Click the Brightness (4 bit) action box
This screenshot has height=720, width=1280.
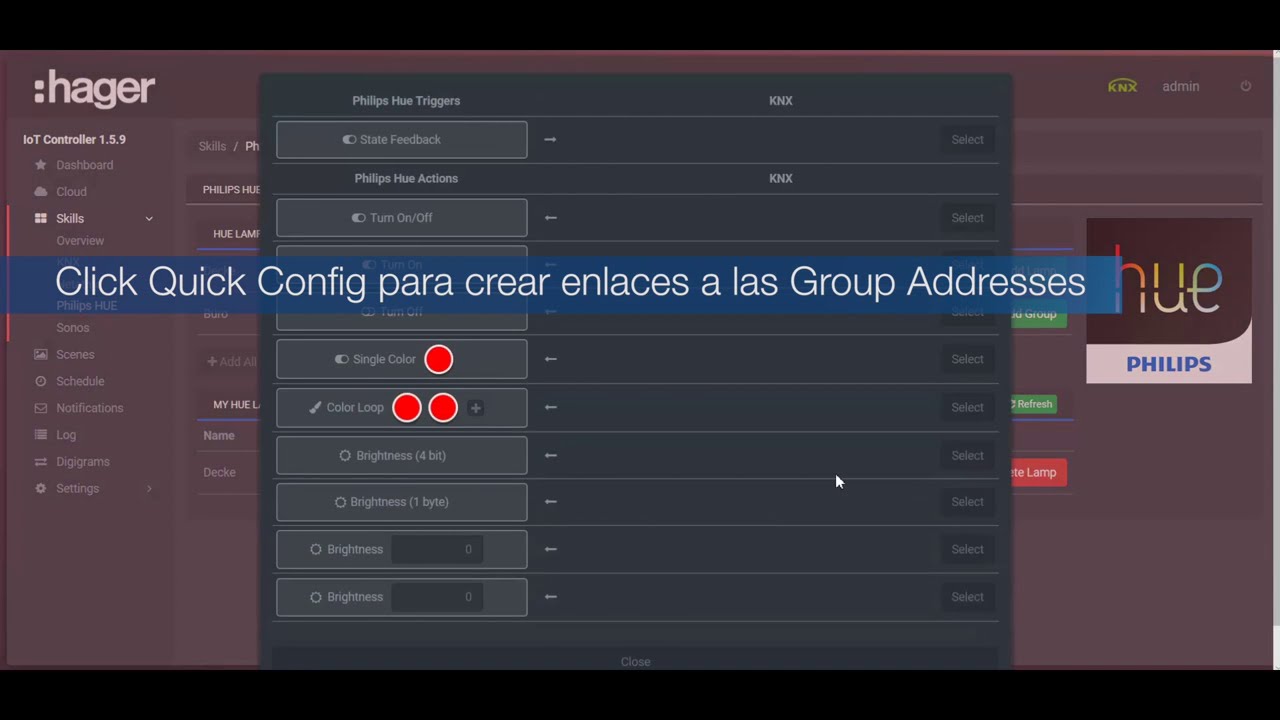401,455
